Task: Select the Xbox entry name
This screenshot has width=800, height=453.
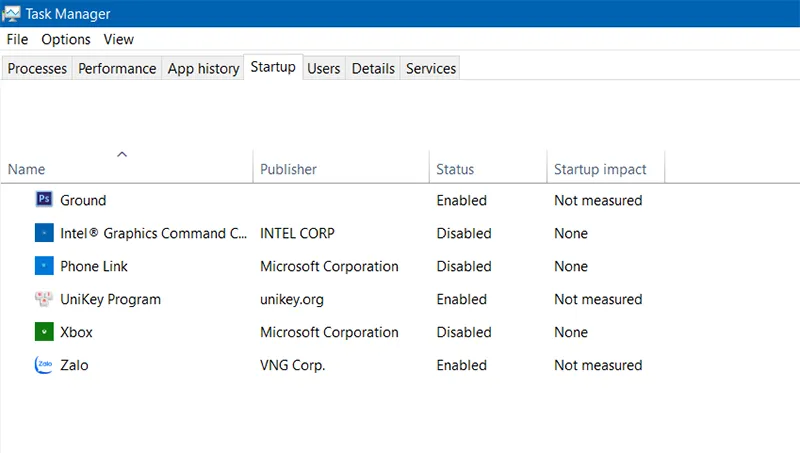Action: [77, 332]
